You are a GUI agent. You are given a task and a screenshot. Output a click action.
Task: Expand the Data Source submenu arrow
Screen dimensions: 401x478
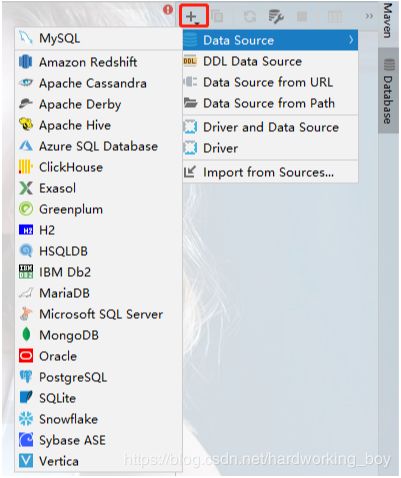(x=351, y=40)
